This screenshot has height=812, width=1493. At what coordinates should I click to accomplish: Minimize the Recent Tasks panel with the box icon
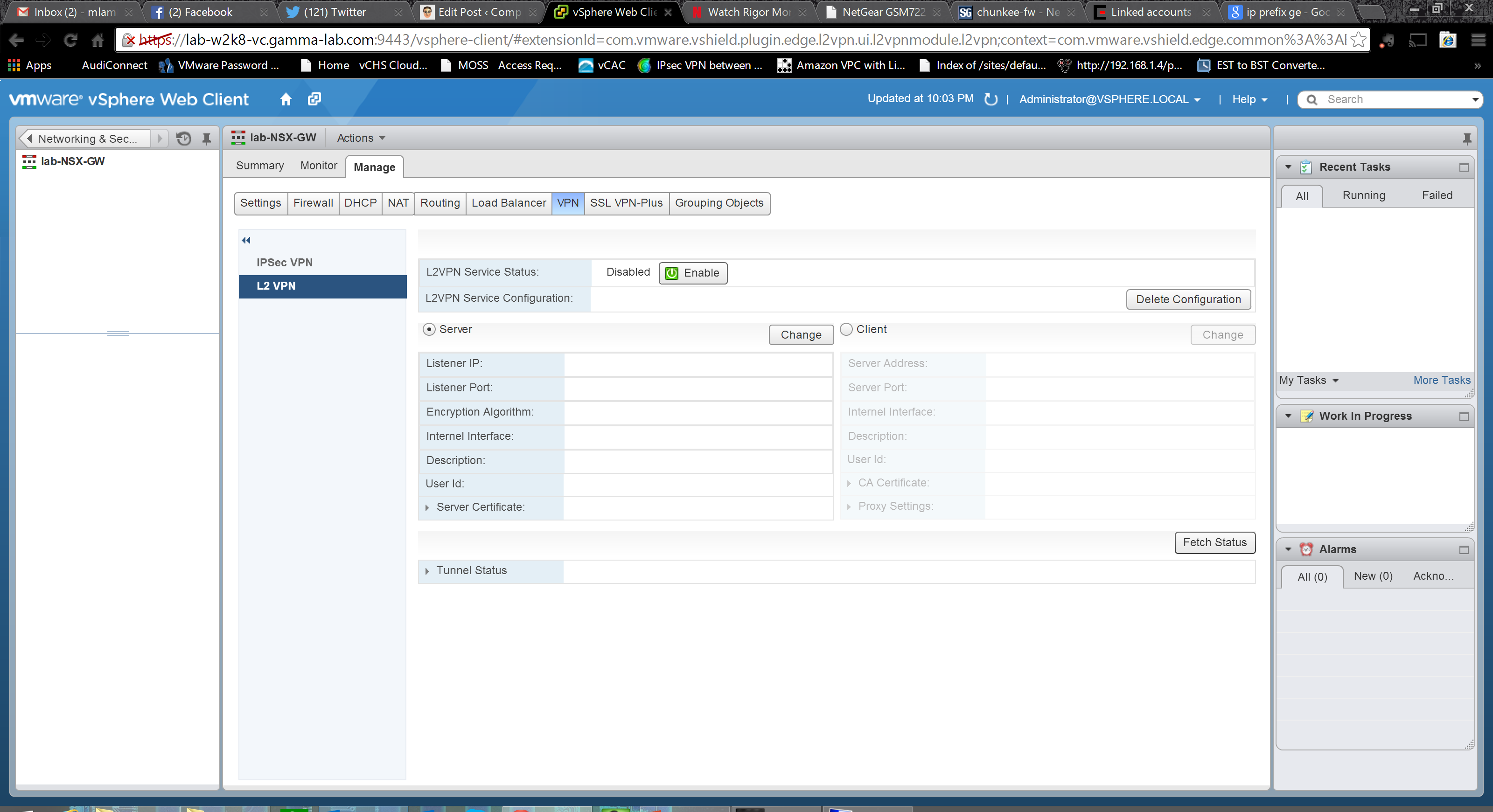pyautogui.click(x=1464, y=167)
